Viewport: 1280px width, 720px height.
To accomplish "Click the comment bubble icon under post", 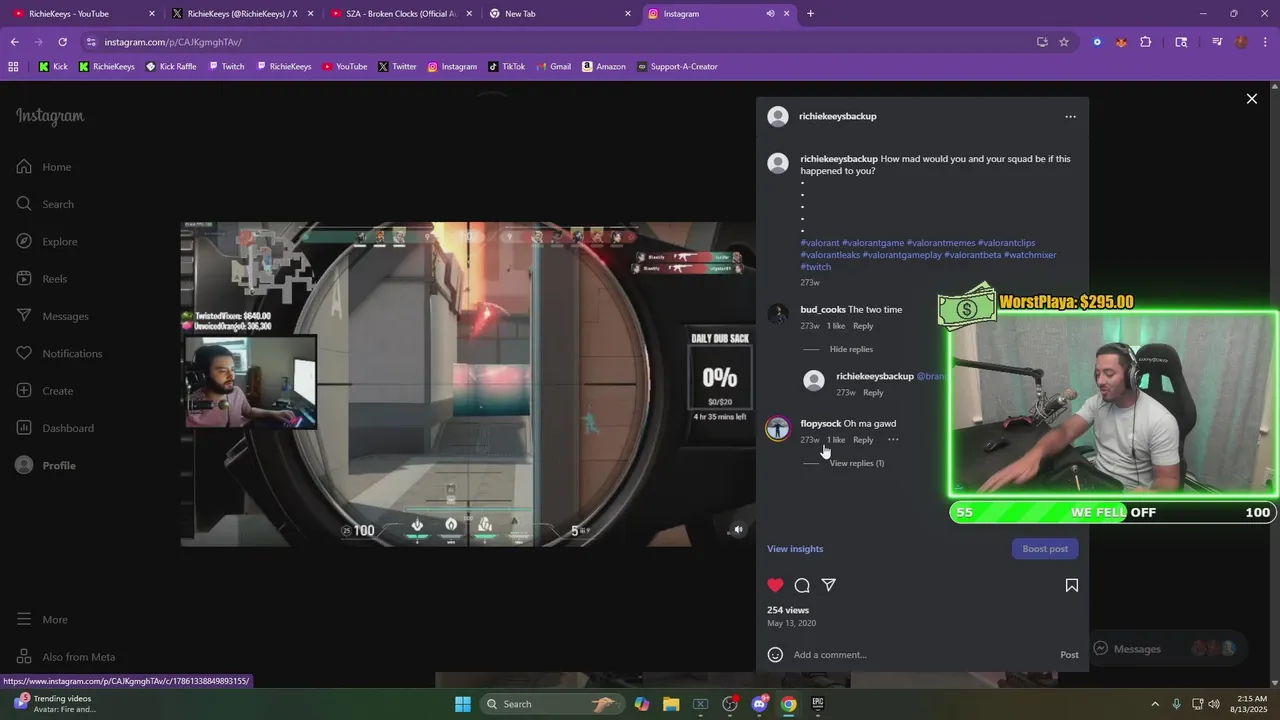I will point(802,585).
